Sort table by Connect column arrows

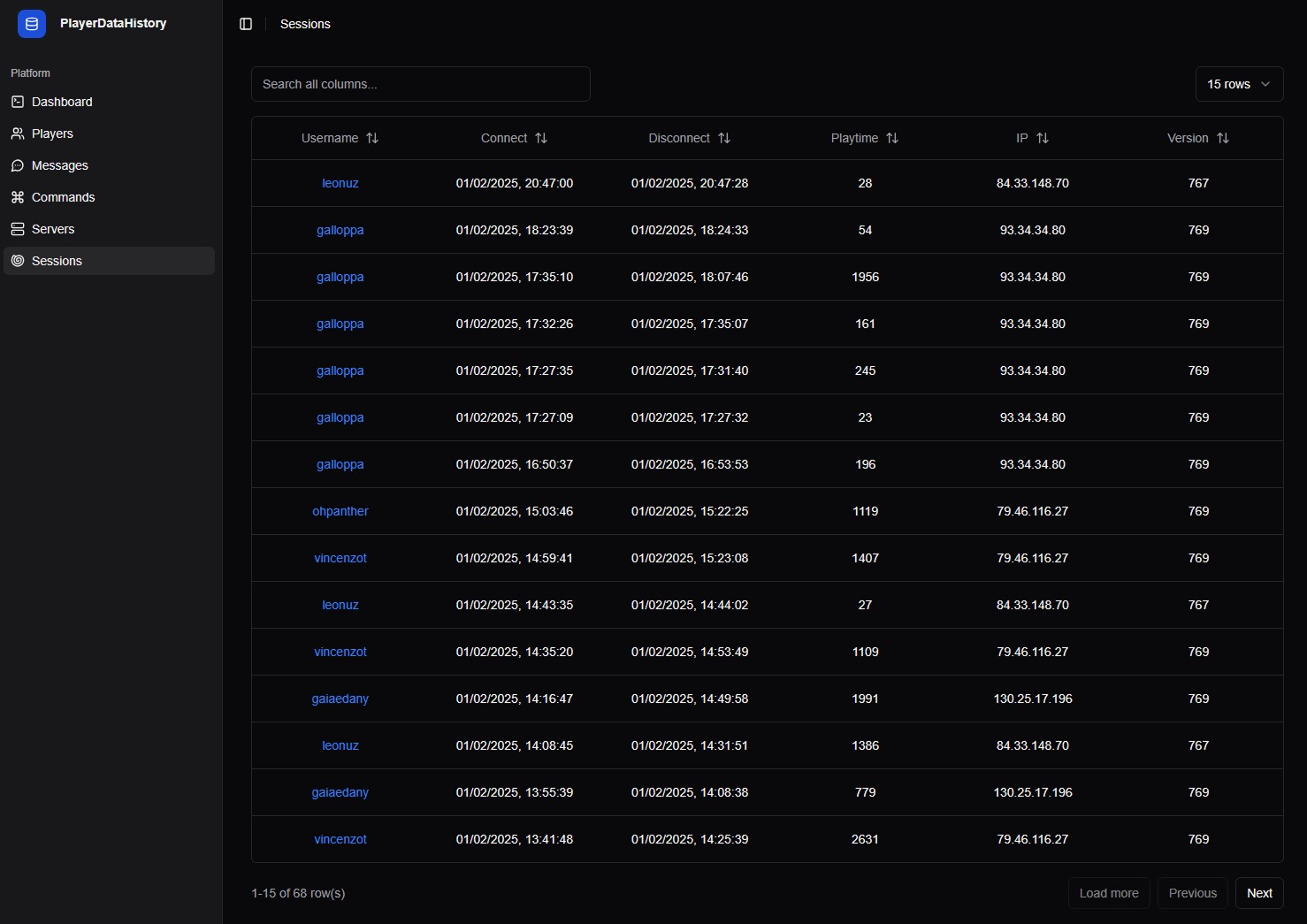[x=541, y=138]
